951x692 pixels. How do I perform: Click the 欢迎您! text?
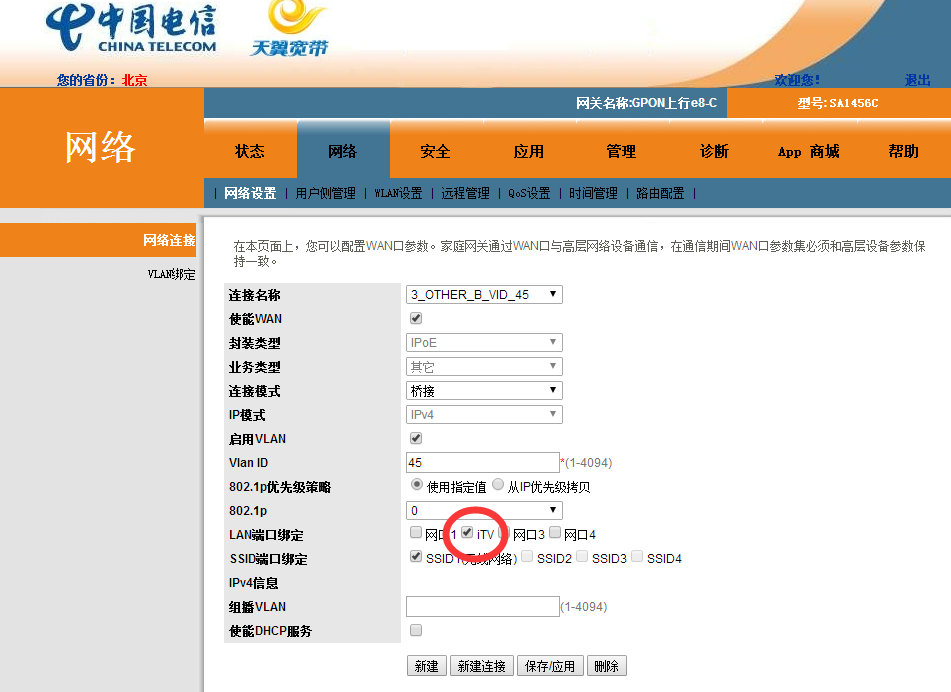coord(797,80)
